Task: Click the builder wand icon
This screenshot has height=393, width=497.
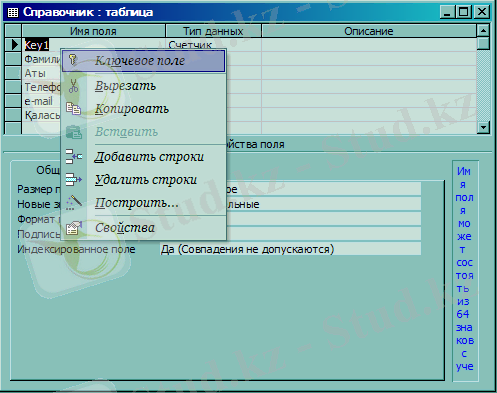Action: tap(74, 202)
